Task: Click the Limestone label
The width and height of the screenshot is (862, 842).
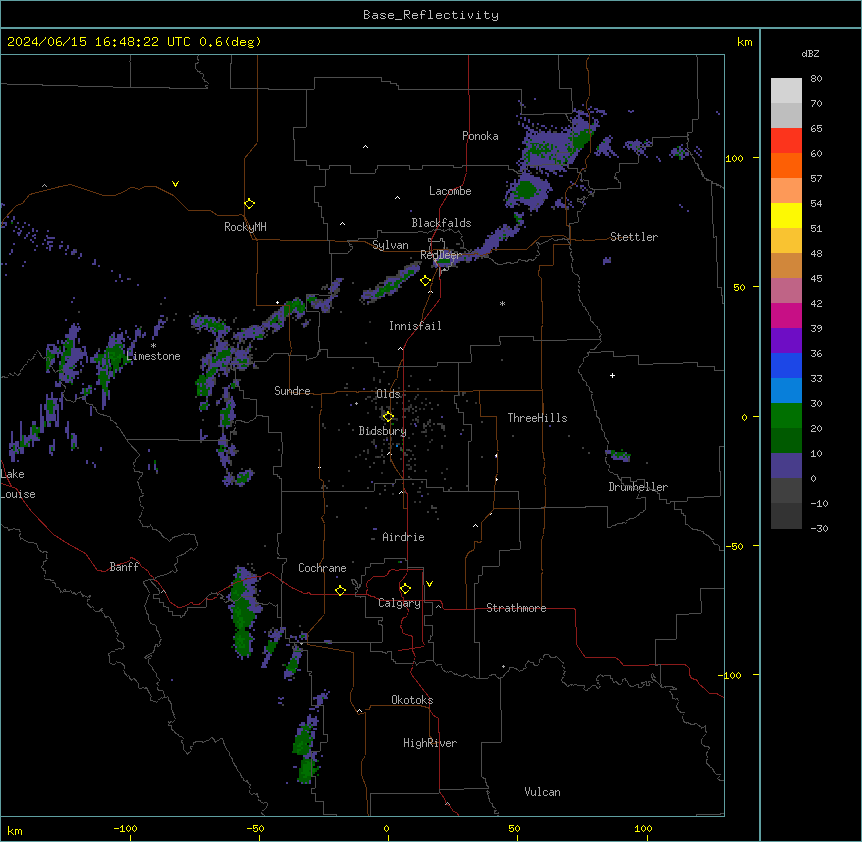Action: pyautogui.click(x=153, y=356)
